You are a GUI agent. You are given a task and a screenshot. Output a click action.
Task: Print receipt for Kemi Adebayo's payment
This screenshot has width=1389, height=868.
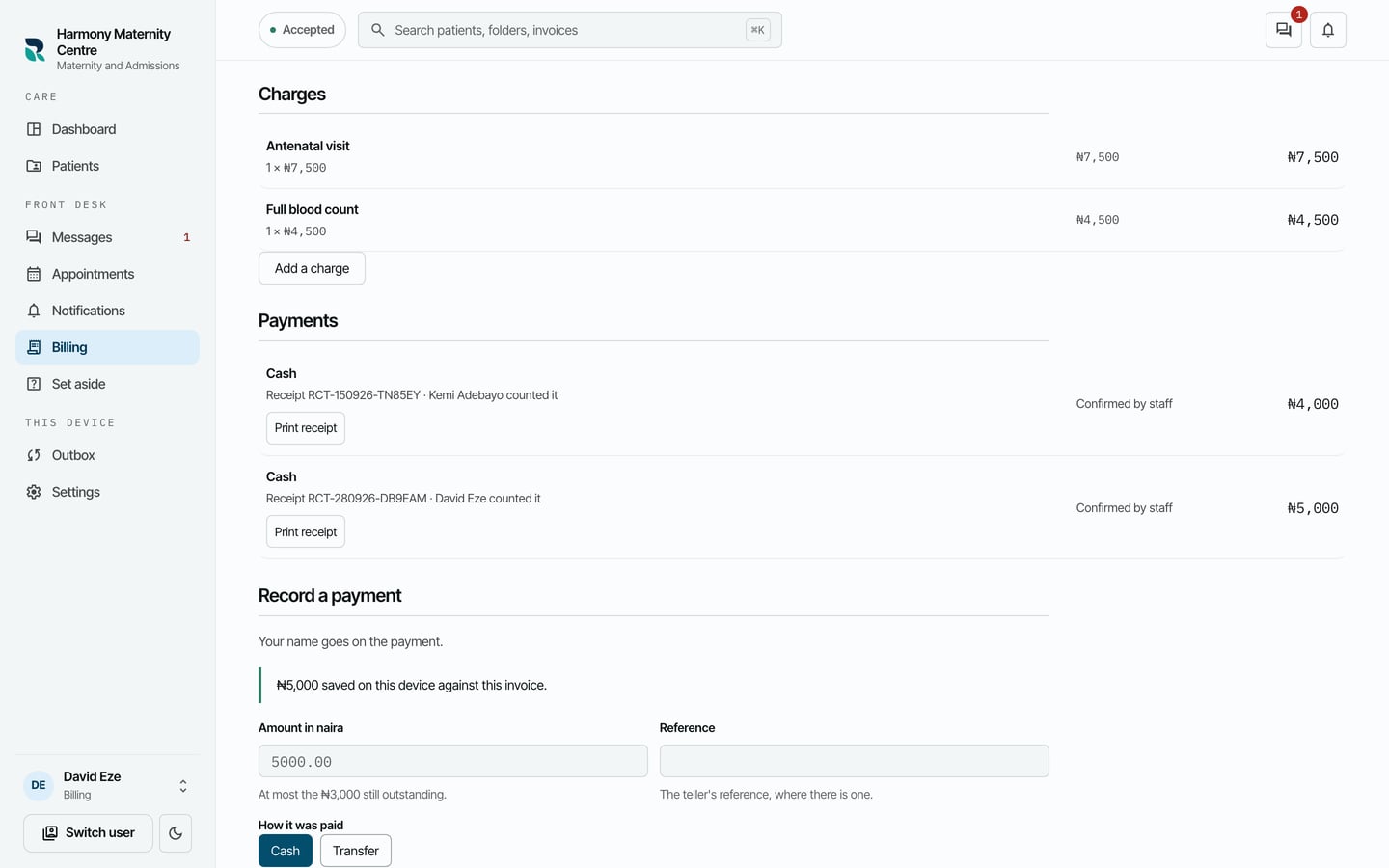[306, 428]
